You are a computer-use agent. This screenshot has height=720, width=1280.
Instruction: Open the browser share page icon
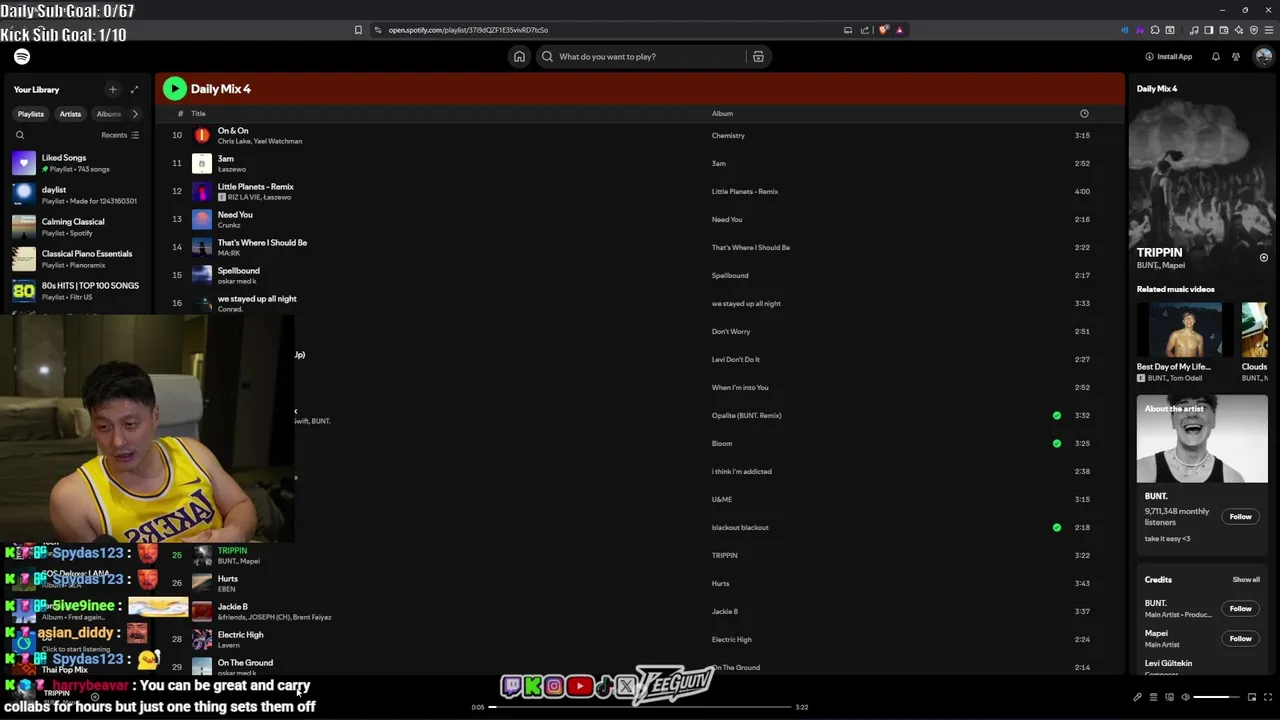(x=864, y=30)
